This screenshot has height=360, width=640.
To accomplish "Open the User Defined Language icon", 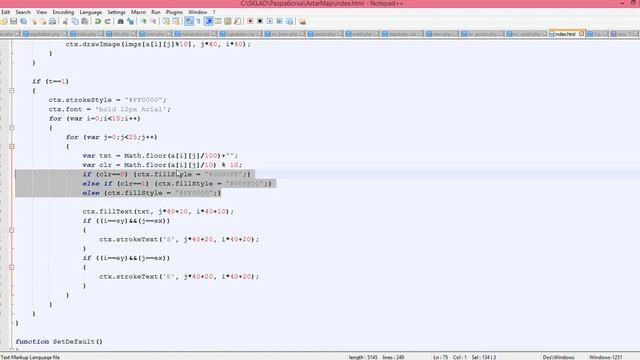I will tap(218, 21).
